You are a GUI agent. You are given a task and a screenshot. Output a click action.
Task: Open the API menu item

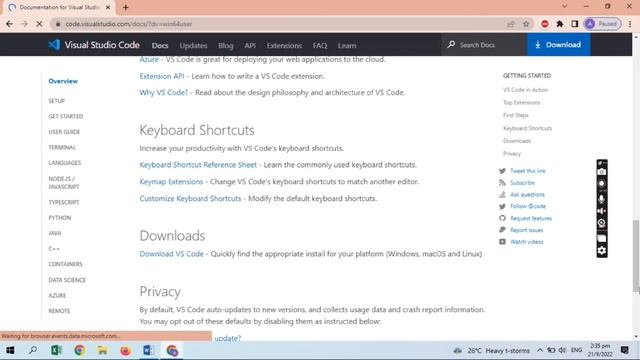pyautogui.click(x=250, y=45)
